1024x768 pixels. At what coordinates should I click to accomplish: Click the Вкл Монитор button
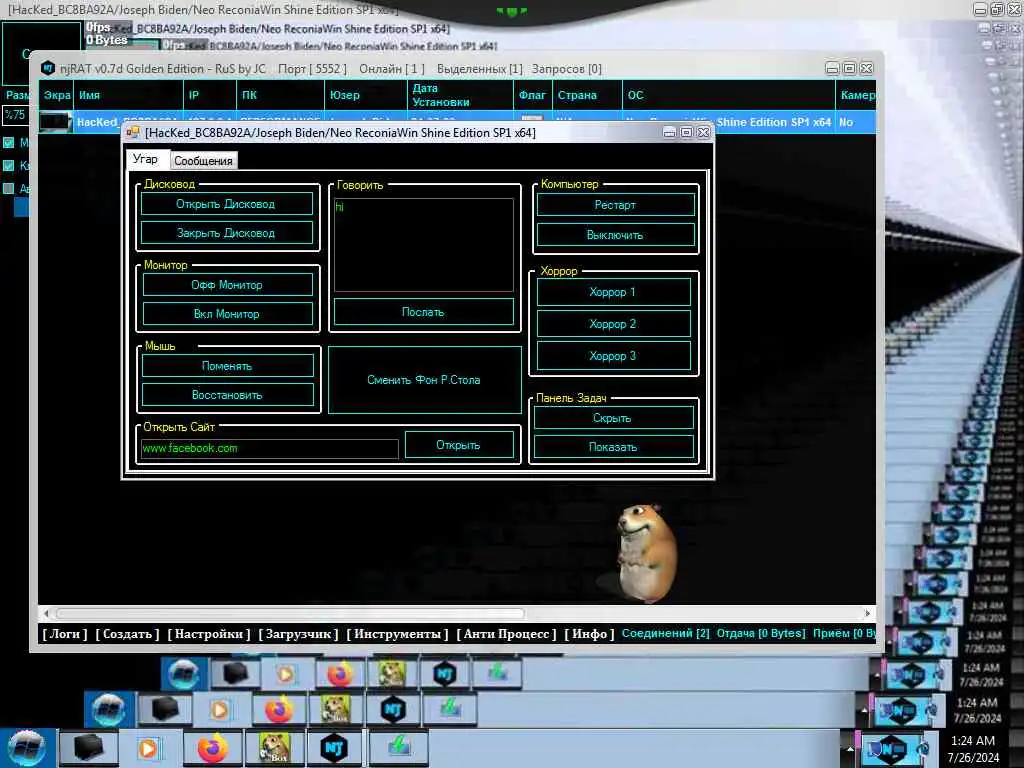coord(227,313)
